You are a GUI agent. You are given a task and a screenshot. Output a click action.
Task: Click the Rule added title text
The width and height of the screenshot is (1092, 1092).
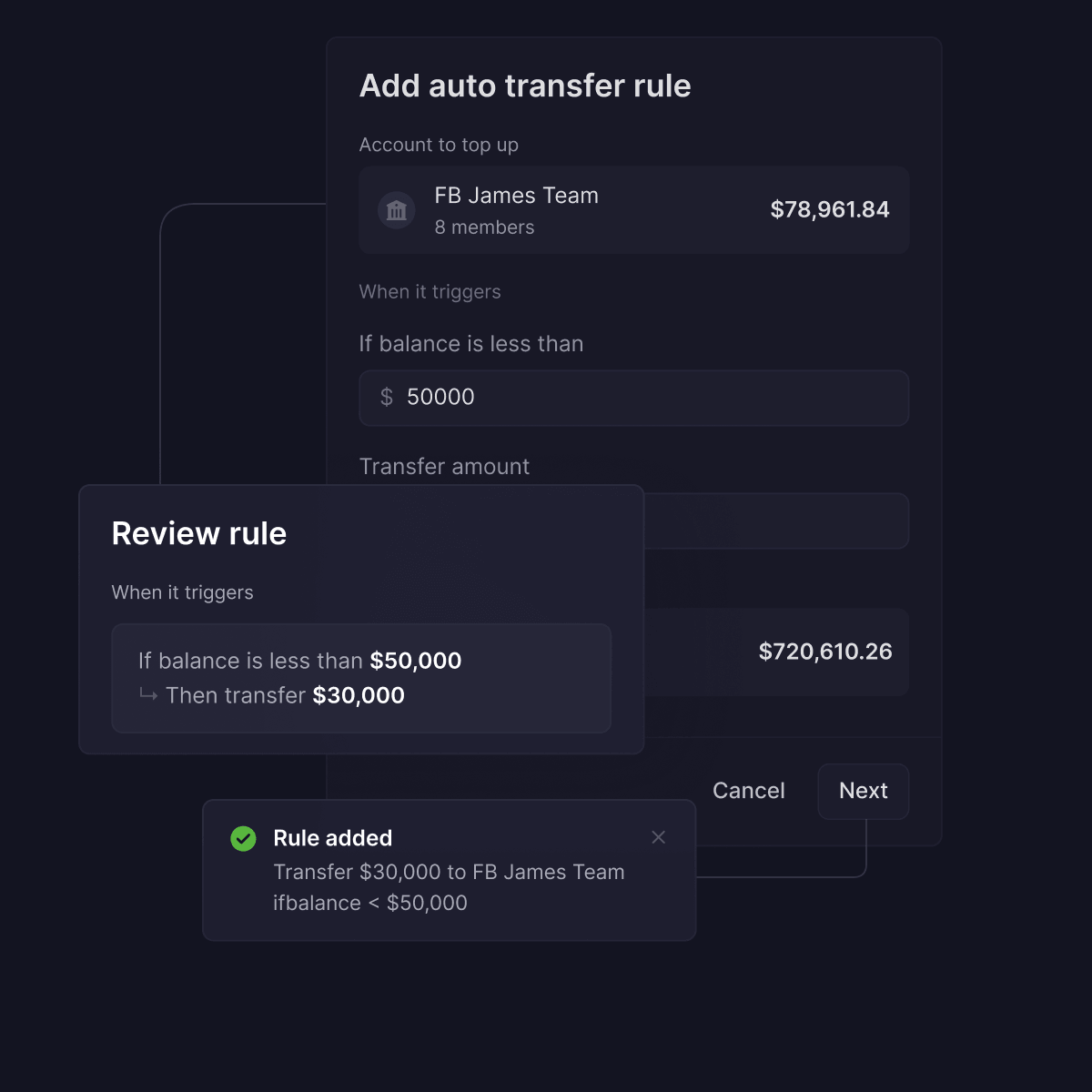[333, 838]
